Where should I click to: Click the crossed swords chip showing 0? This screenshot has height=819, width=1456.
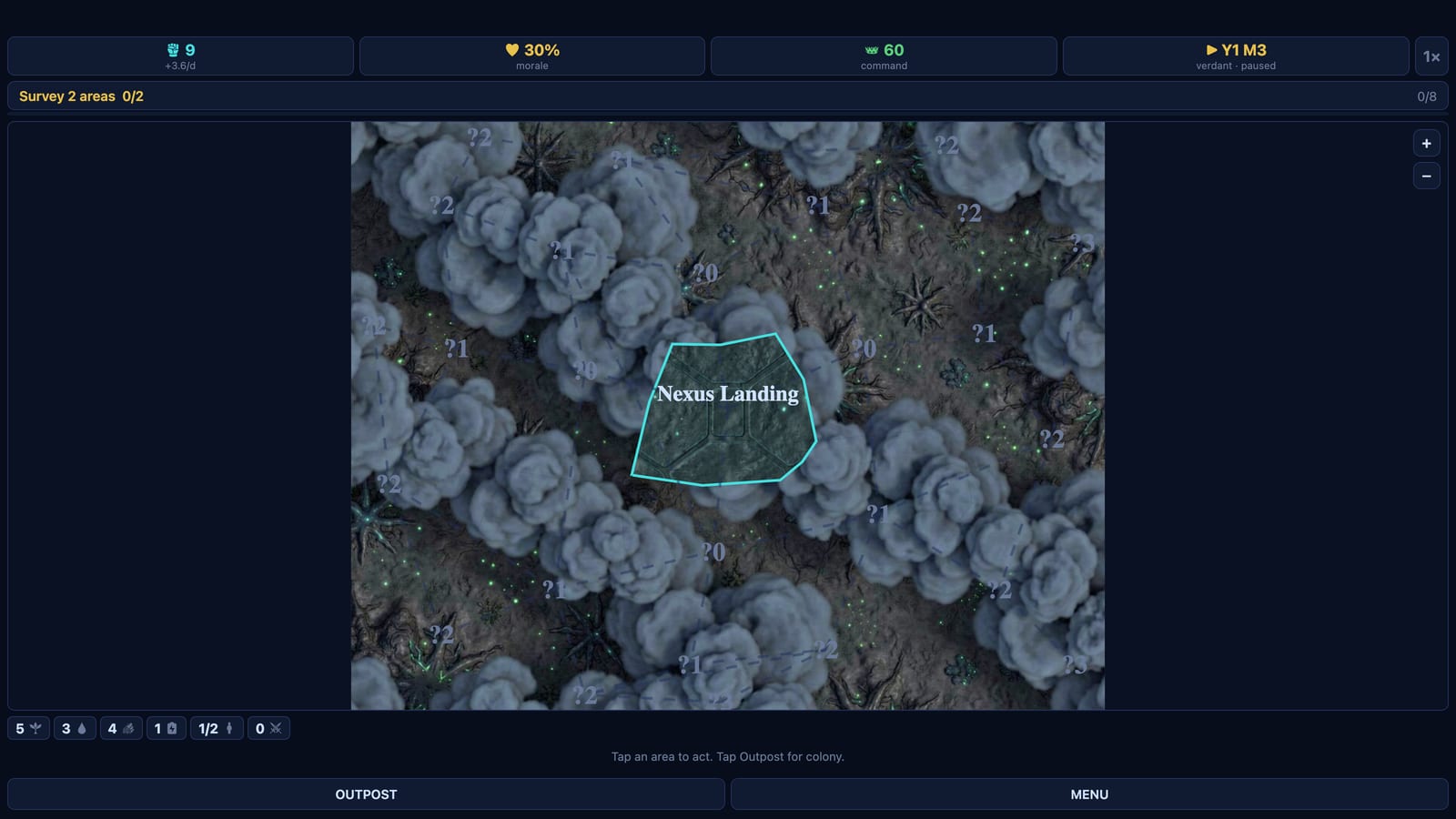click(x=268, y=728)
